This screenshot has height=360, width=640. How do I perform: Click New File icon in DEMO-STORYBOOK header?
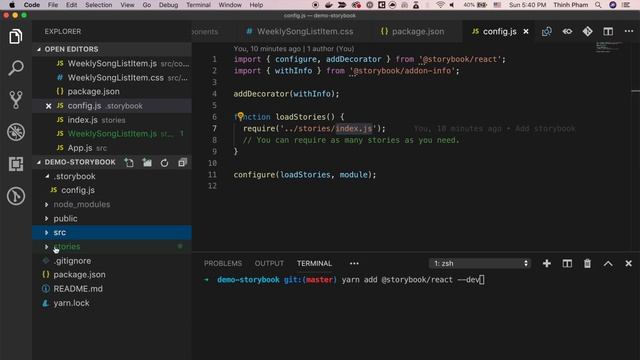point(129,162)
